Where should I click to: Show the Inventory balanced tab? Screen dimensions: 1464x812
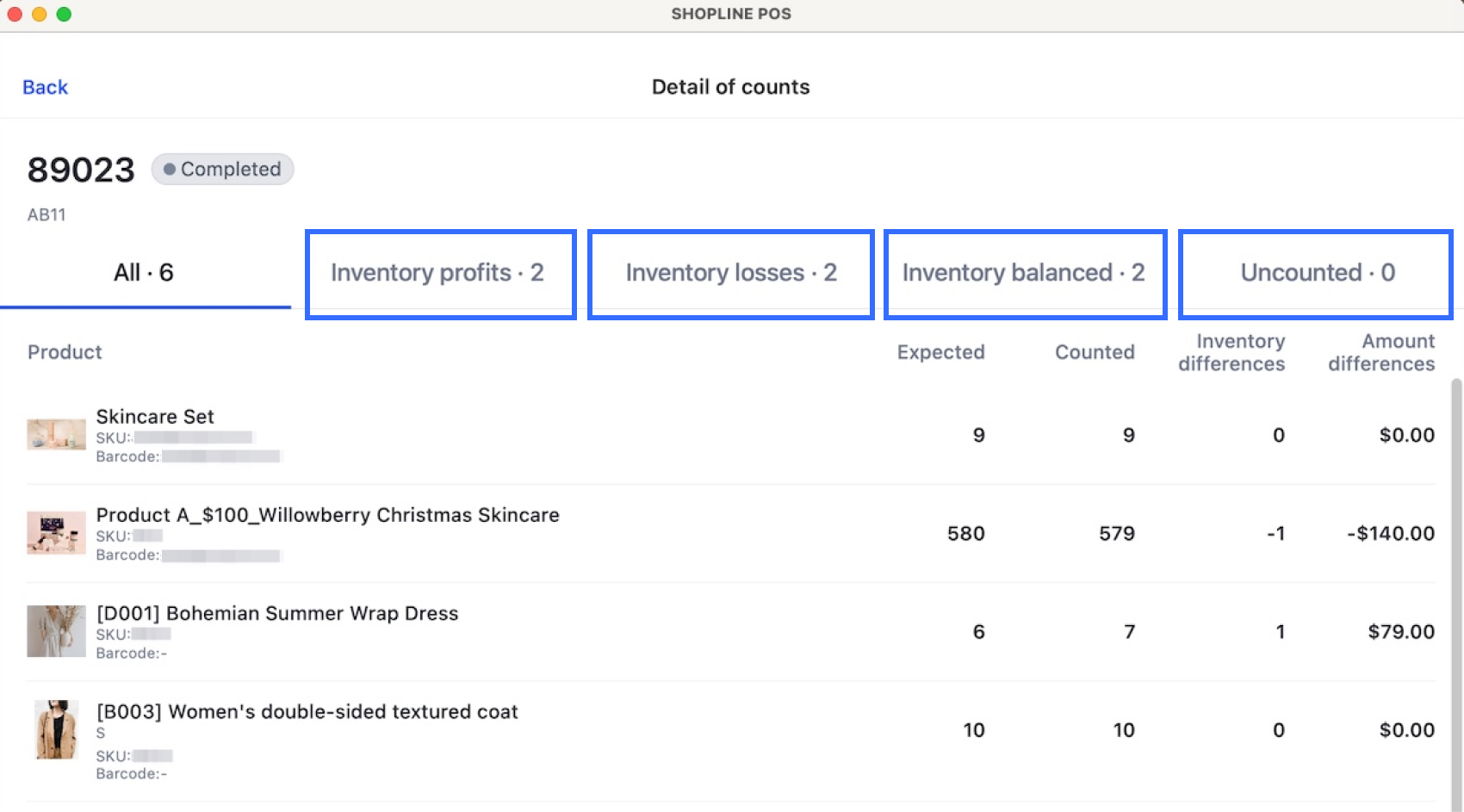(1023, 273)
